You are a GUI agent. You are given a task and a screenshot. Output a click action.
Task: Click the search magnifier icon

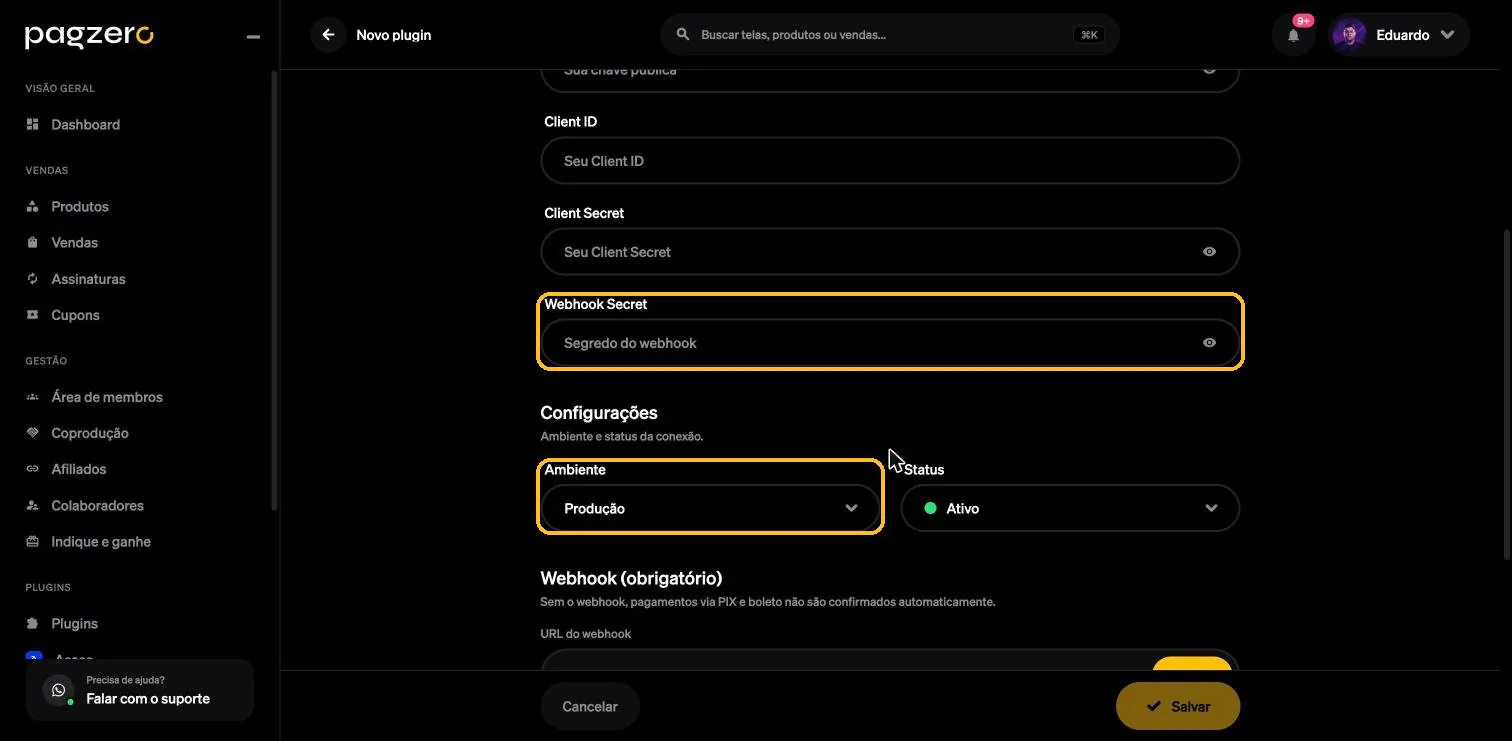pos(683,34)
